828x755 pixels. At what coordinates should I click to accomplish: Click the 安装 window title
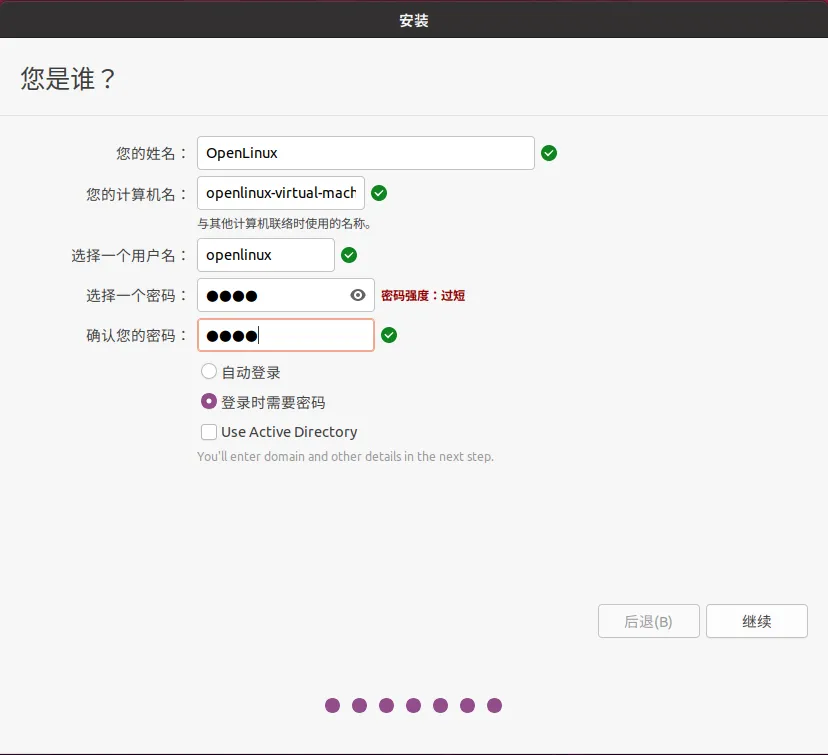pyautogui.click(x=414, y=21)
